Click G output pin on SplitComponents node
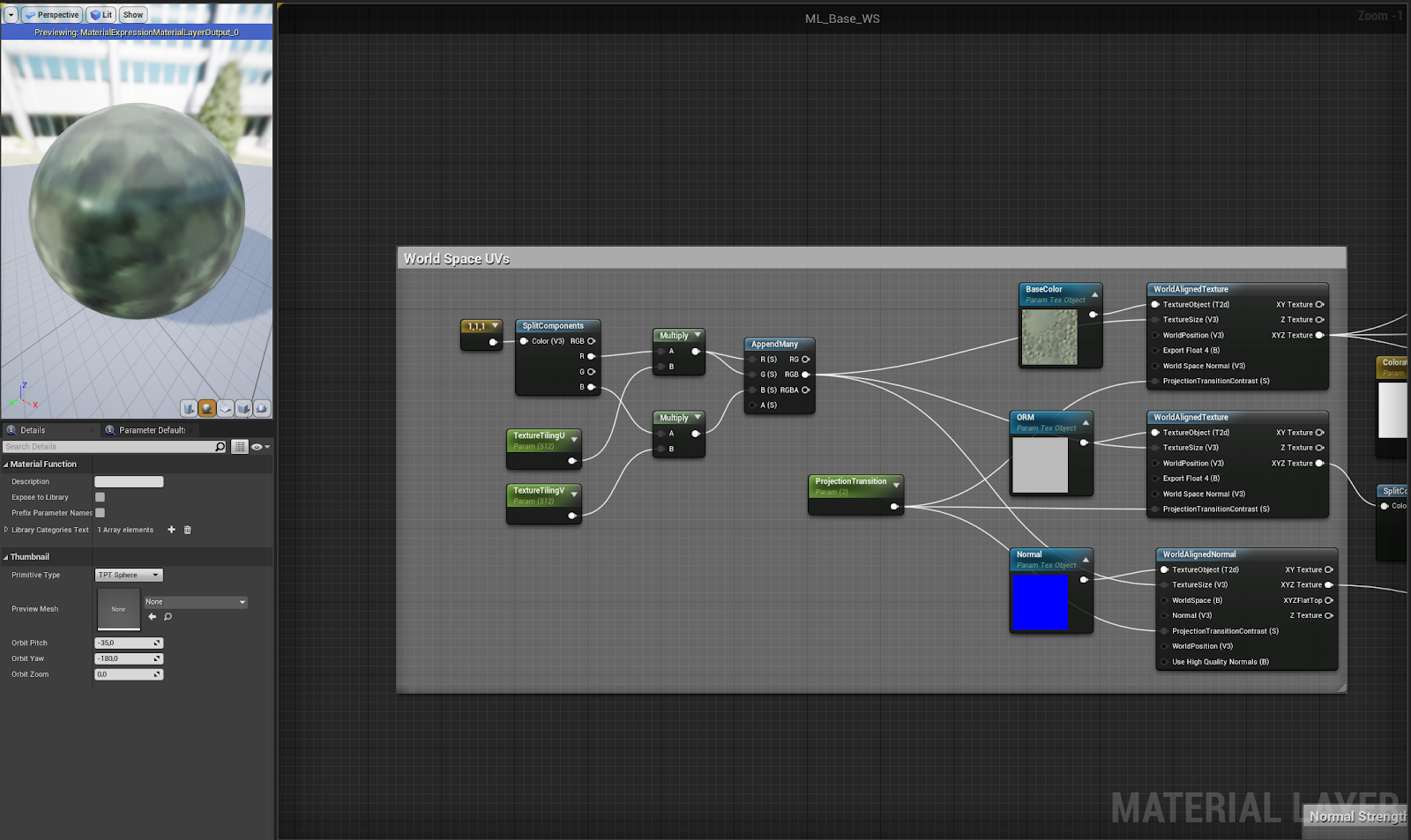This screenshot has width=1411, height=840. click(x=591, y=372)
